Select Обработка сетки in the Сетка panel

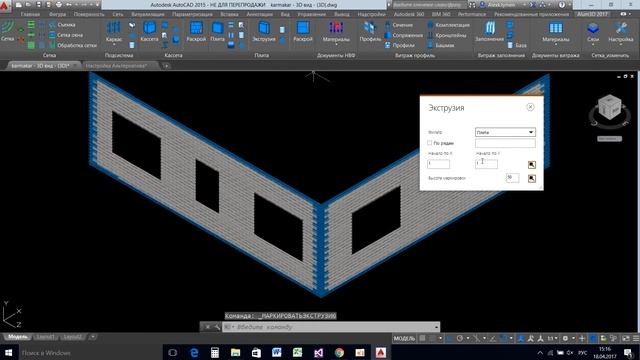click(x=73, y=45)
